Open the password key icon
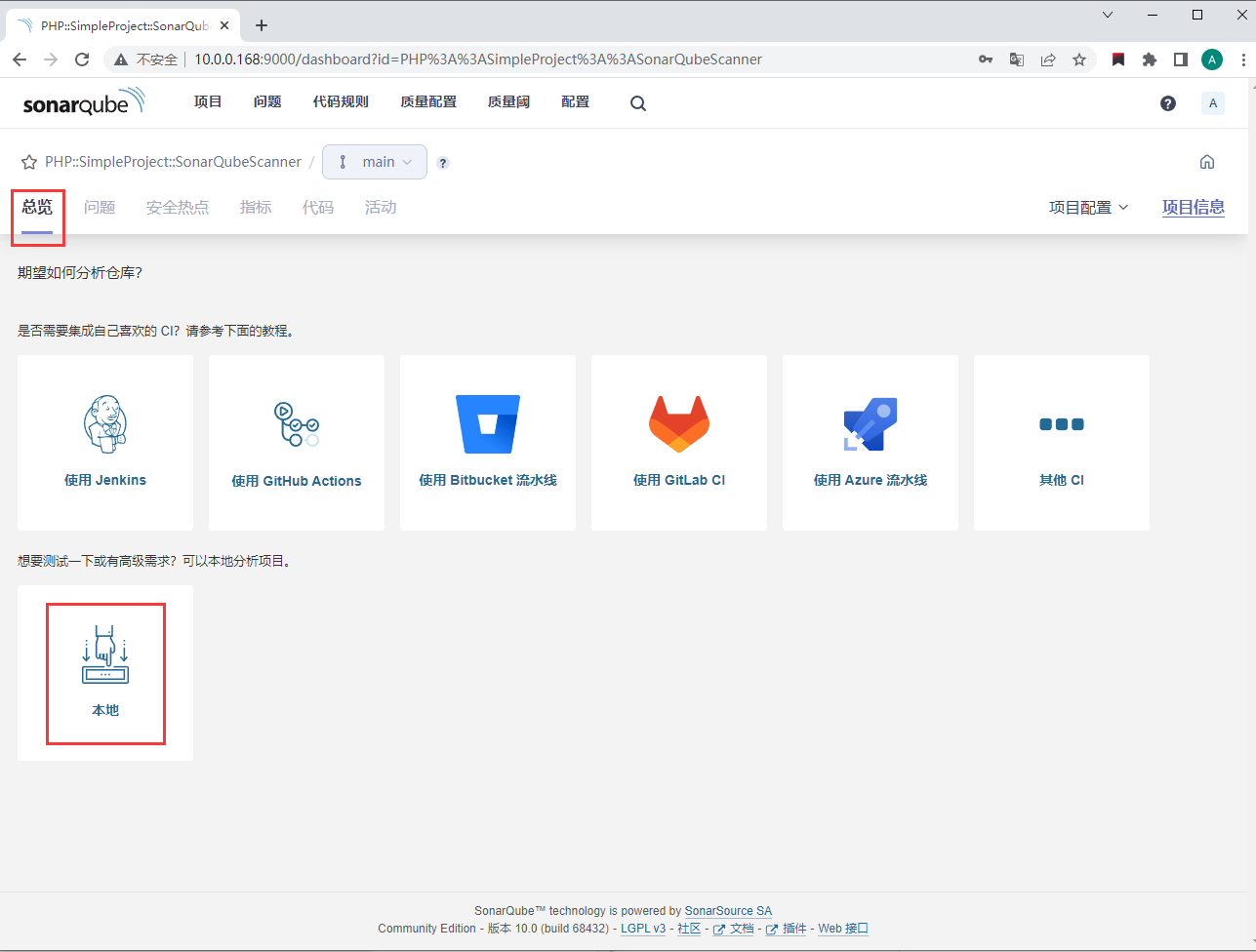Image resolution: width=1256 pixels, height=952 pixels. click(986, 59)
